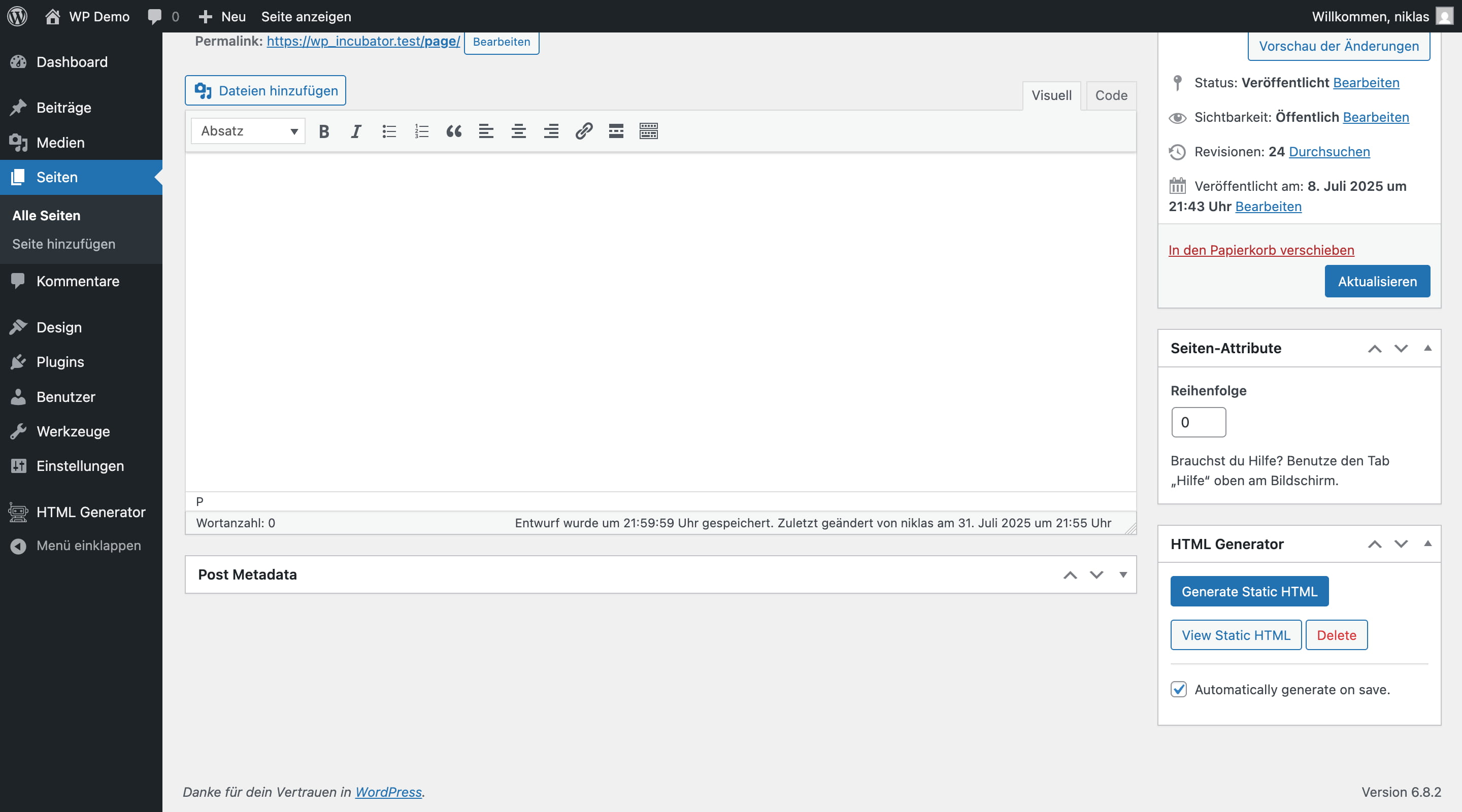The width and height of the screenshot is (1462, 812).
Task: Switch to the Code editor tab
Action: pos(1111,95)
